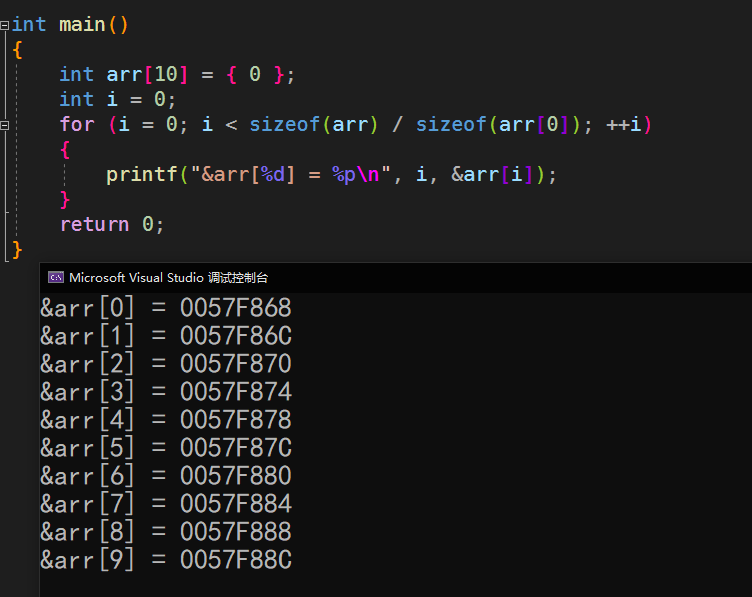The width and height of the screenshot is (752, 597).
Task: Collapse the main function fold marker
Action: point(4,25)
